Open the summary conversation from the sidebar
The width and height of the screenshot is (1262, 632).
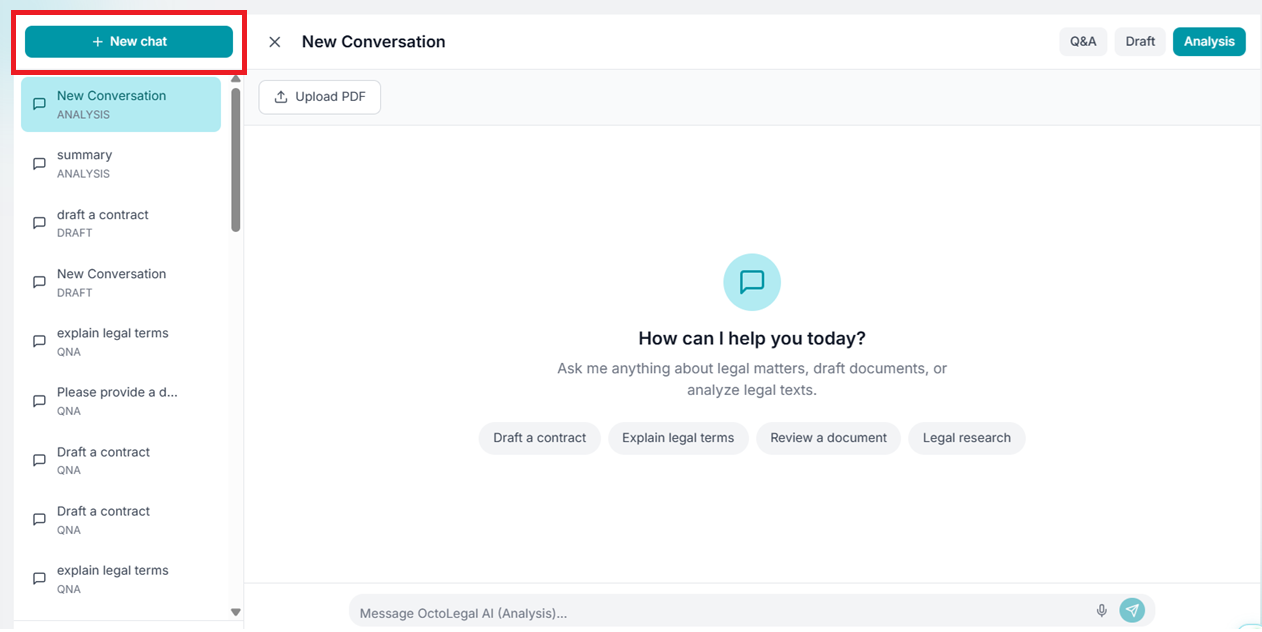pyautogui.click(x=120, y=163)
